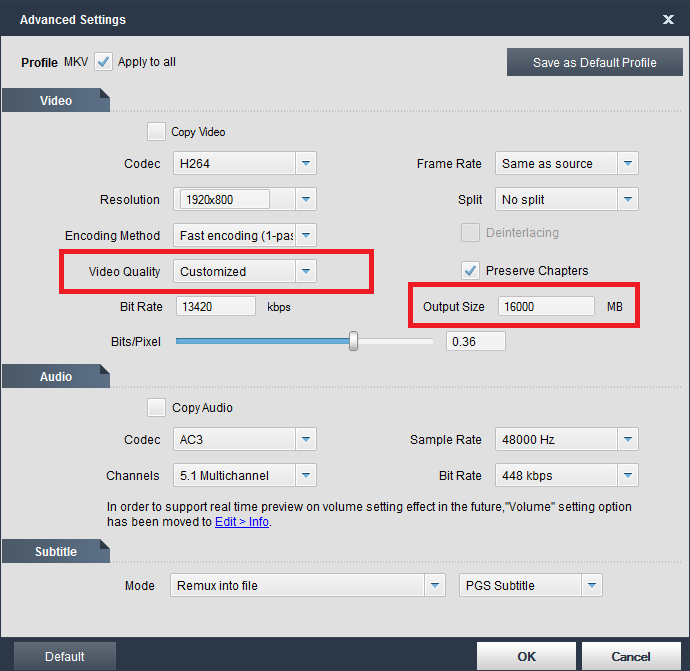
Task: Open the Encoding Method dropdown
Action: (306, 236)
